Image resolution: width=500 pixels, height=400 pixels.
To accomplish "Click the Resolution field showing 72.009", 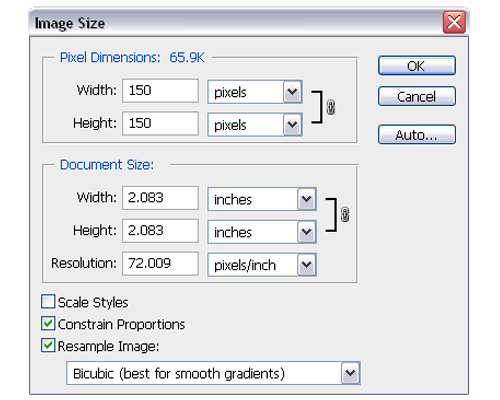I will [x=160, y=264].
